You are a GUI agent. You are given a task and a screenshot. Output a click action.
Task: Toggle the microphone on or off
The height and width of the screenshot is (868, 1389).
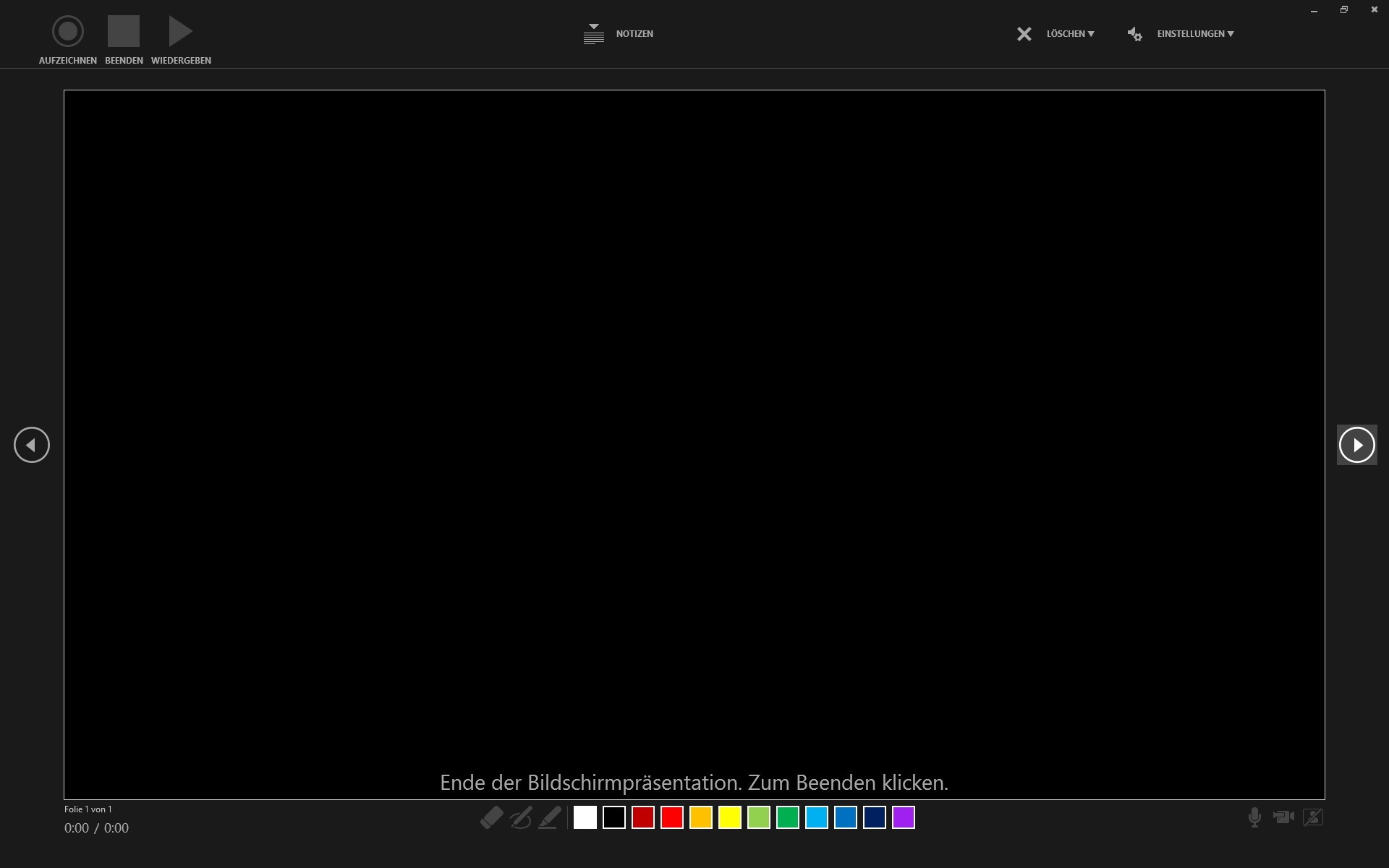[1254, 817]
